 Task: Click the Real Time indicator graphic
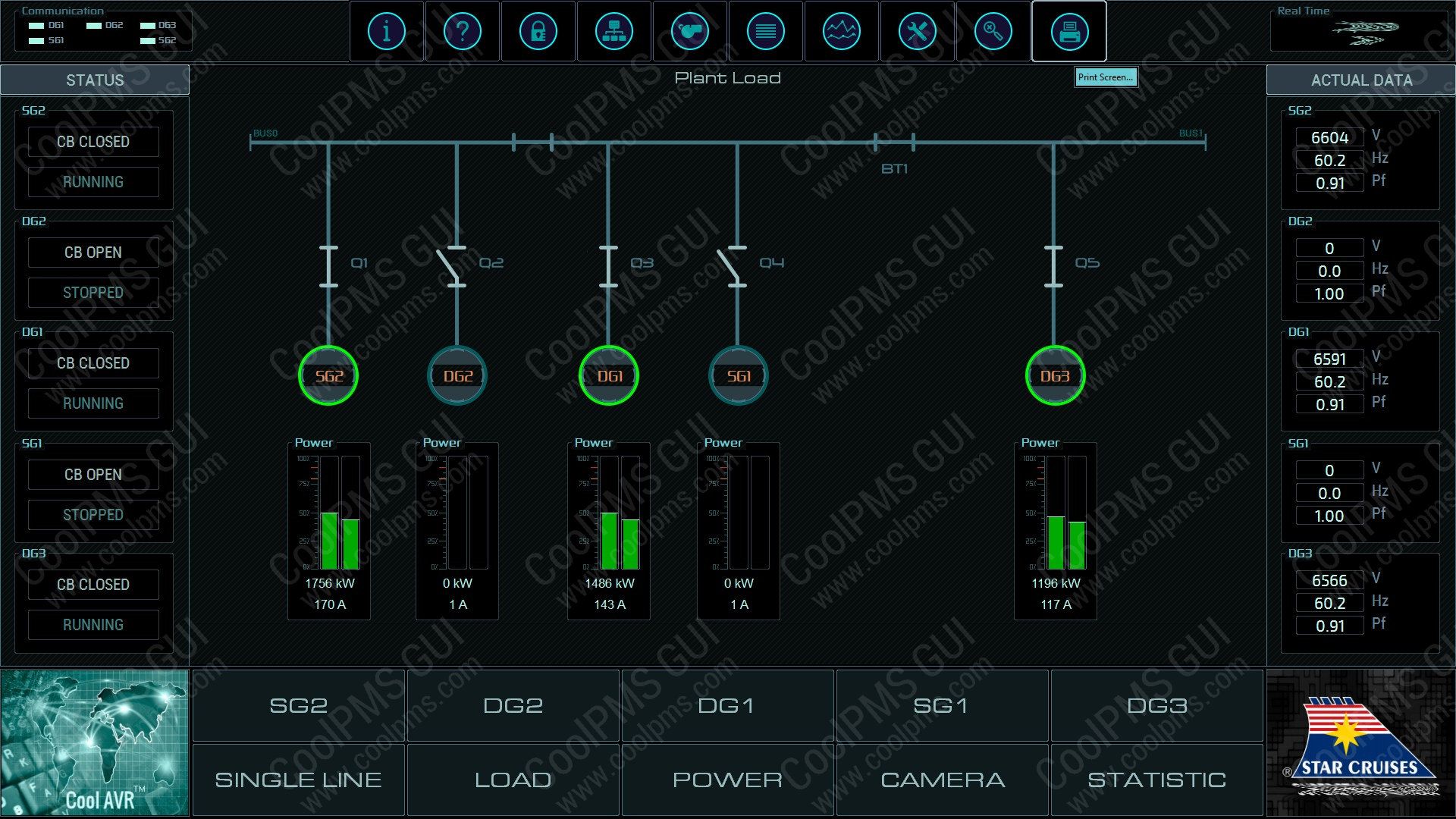pyautogui.click(x=1365, y=33)
